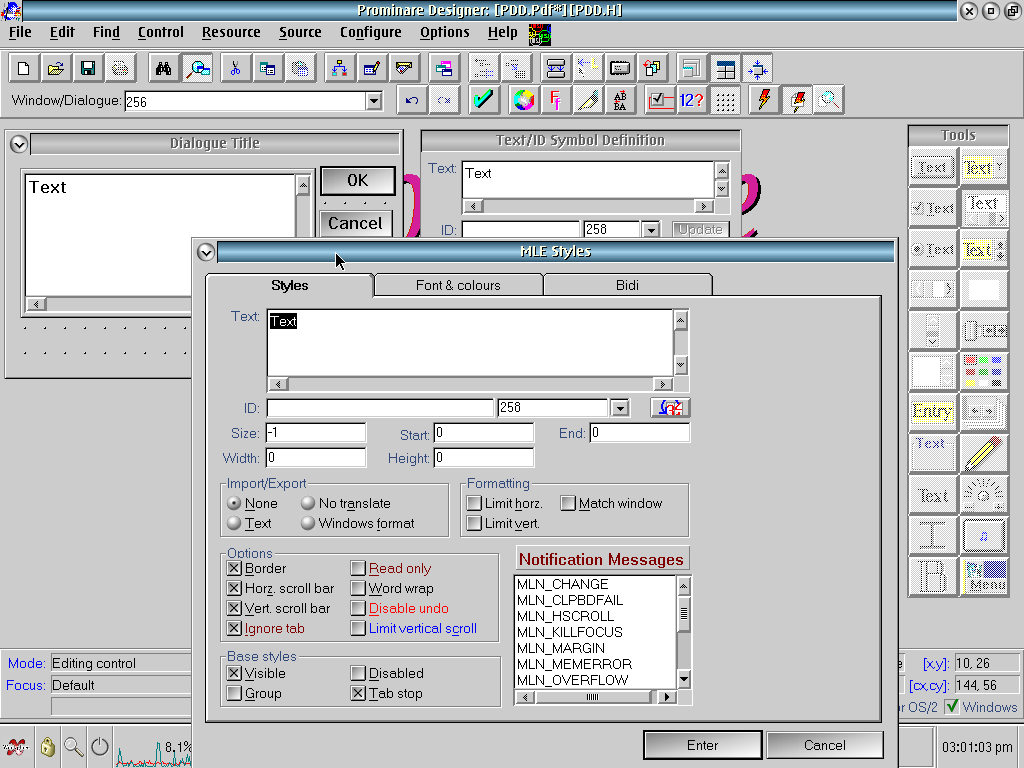Open the Source menu
Screen dimensions: 1024x768
tap(300, 32)
